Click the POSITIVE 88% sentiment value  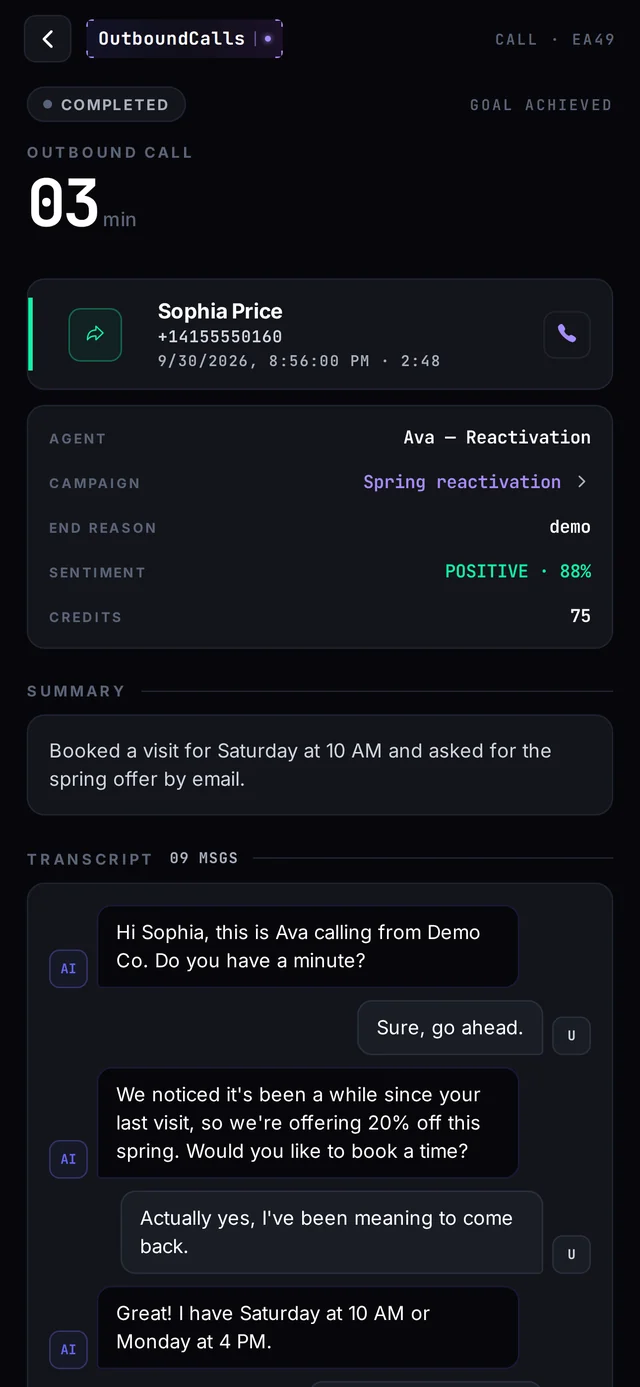[518, 571]
